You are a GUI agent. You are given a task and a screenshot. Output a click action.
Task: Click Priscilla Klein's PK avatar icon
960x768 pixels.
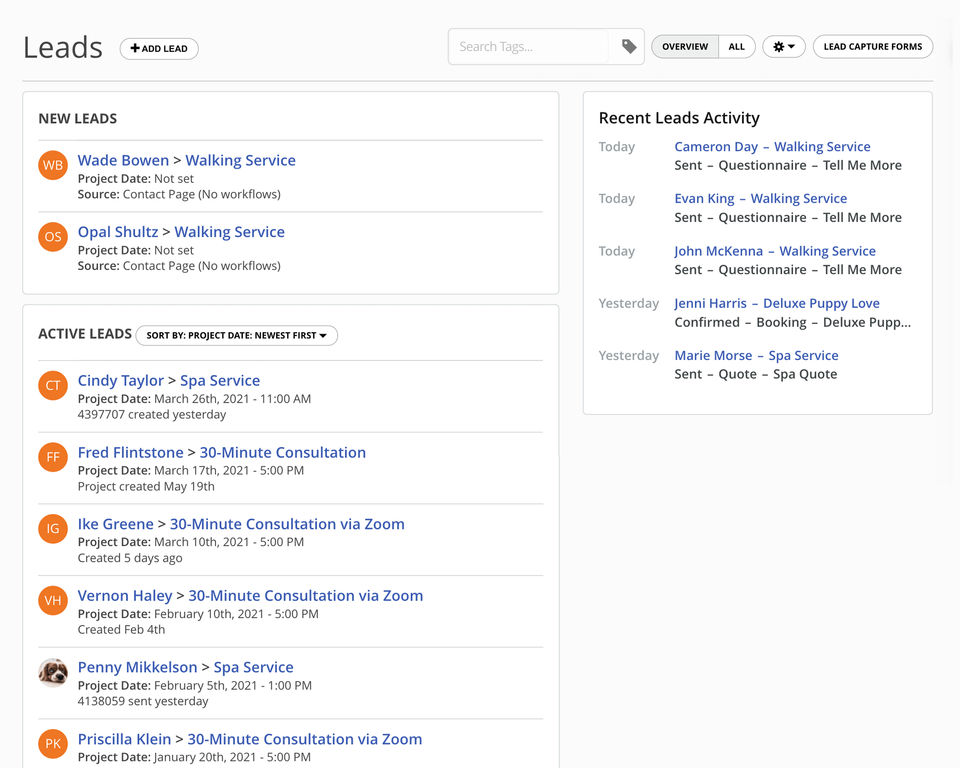coord(53,744)
